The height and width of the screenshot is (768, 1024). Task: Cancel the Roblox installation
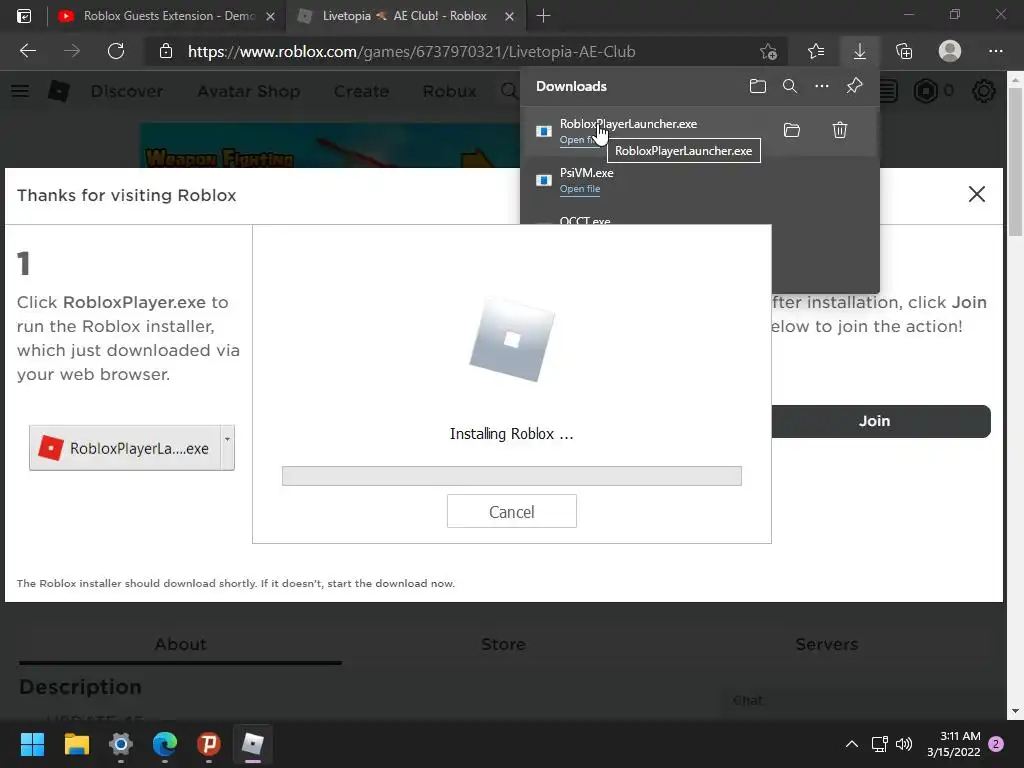point(511,511)
